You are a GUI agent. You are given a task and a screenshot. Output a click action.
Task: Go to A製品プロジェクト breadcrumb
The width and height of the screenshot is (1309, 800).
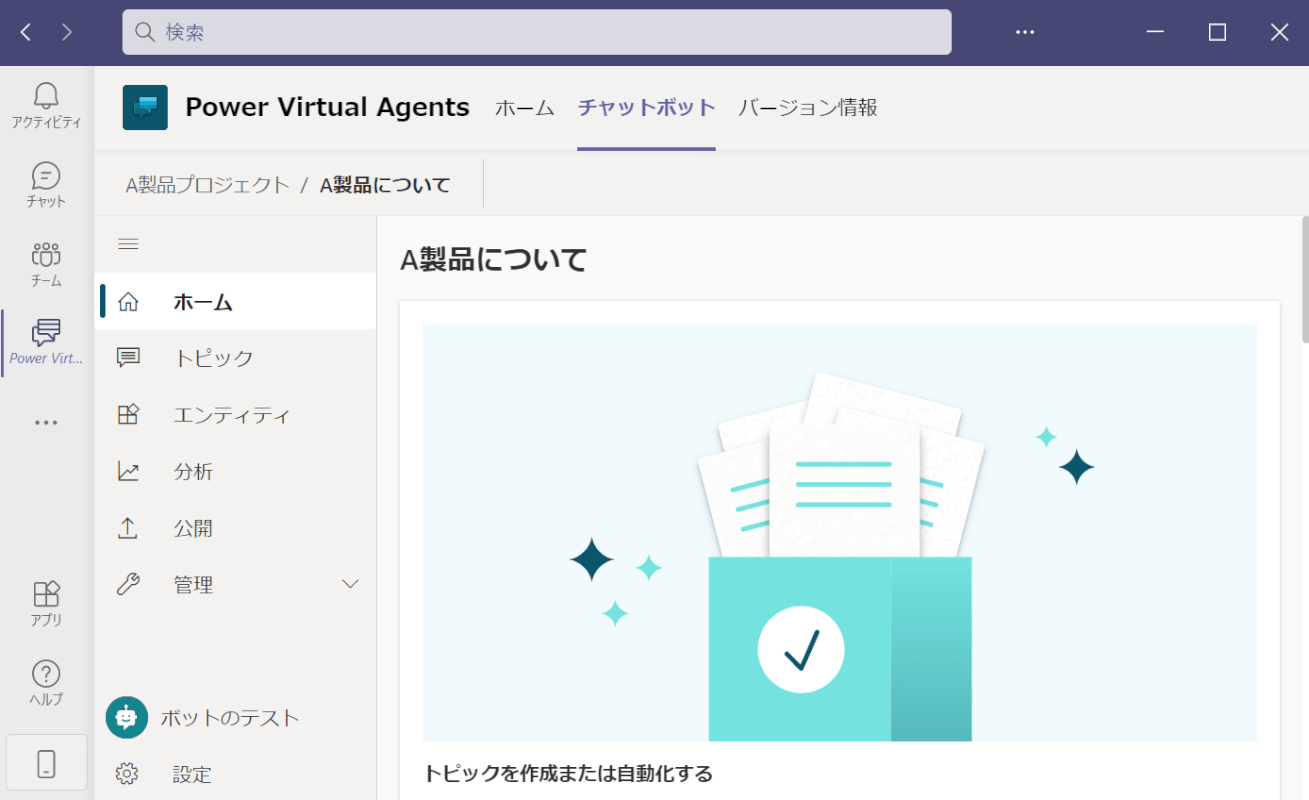(x=208, y=185)
